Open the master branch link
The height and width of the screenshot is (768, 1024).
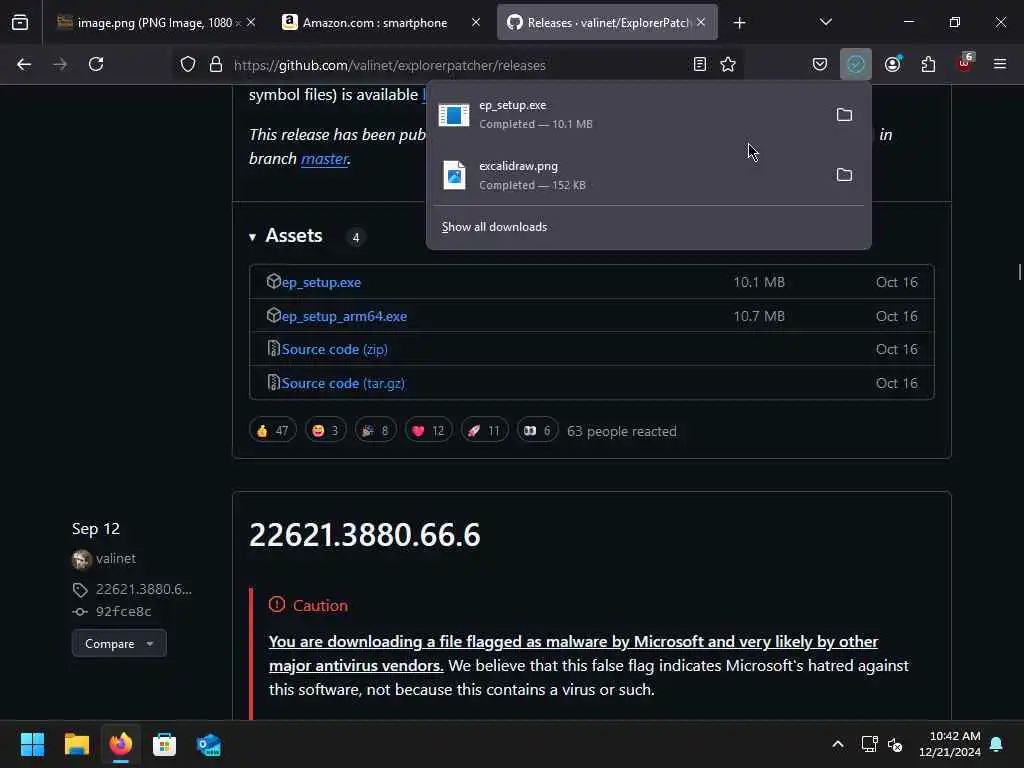pos(325,159)
